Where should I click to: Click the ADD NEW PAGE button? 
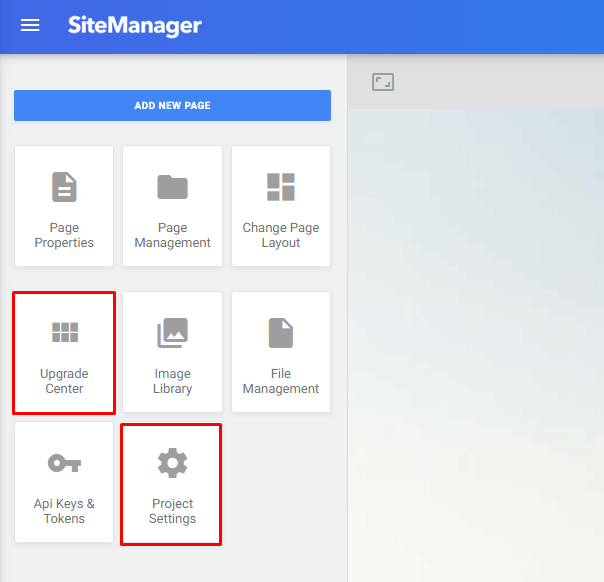point(172,106)
